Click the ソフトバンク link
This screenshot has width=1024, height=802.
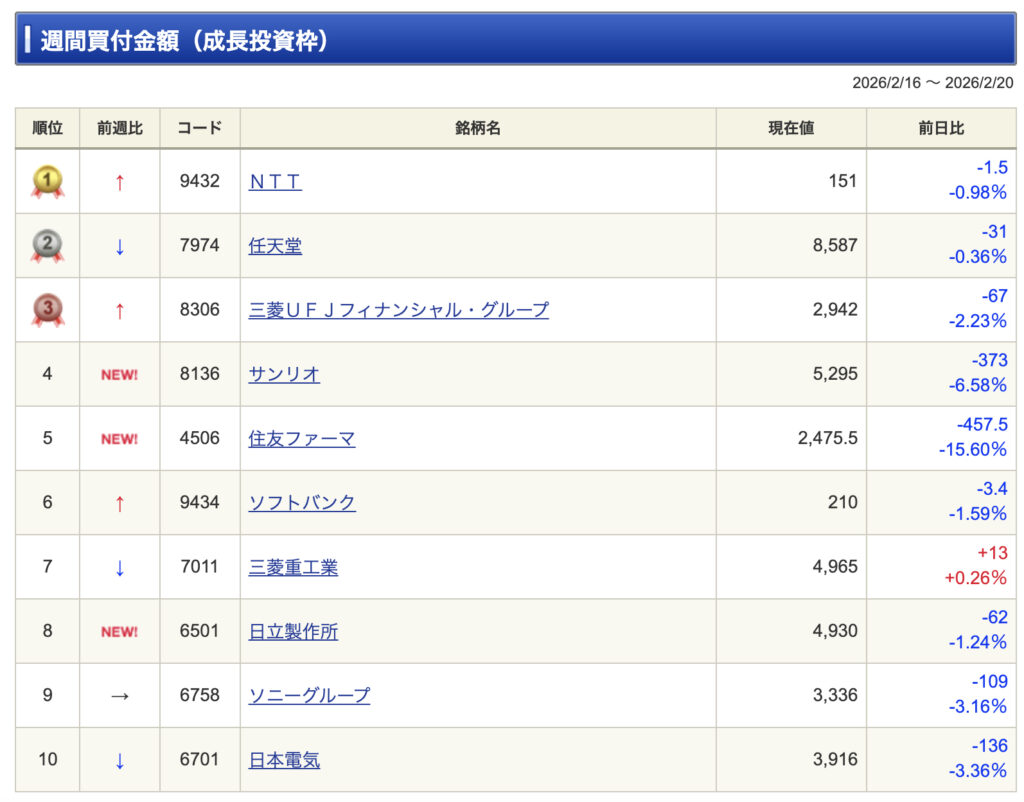(302, 503)
